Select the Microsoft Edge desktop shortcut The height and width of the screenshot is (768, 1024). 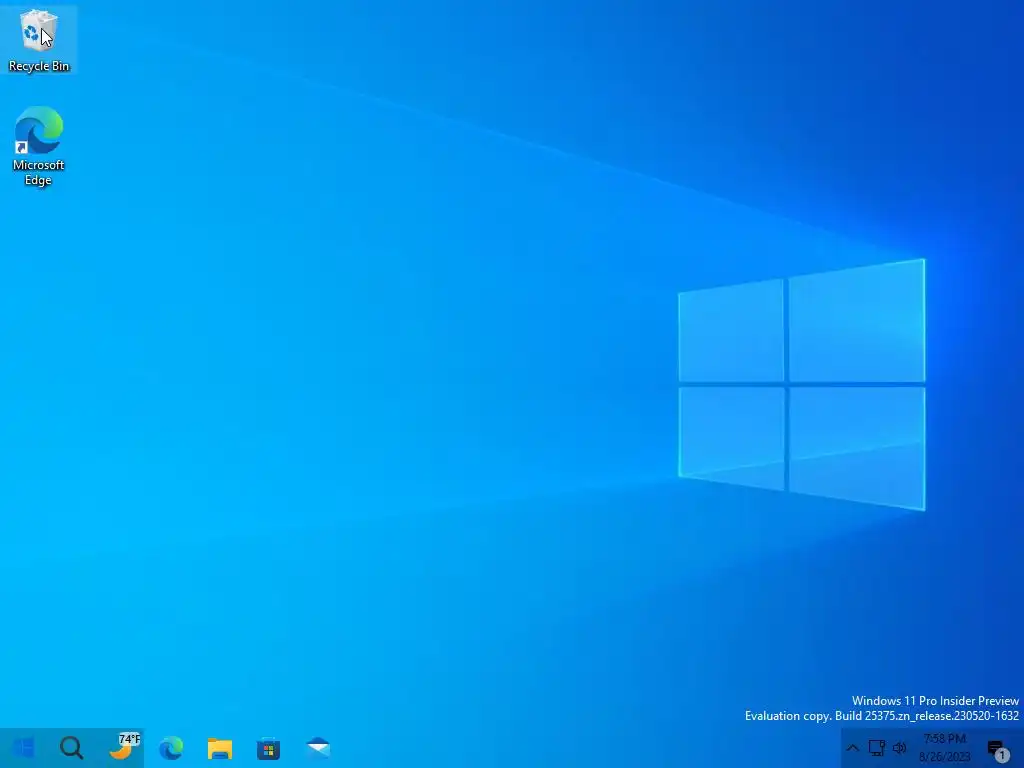tap(39, 146)
